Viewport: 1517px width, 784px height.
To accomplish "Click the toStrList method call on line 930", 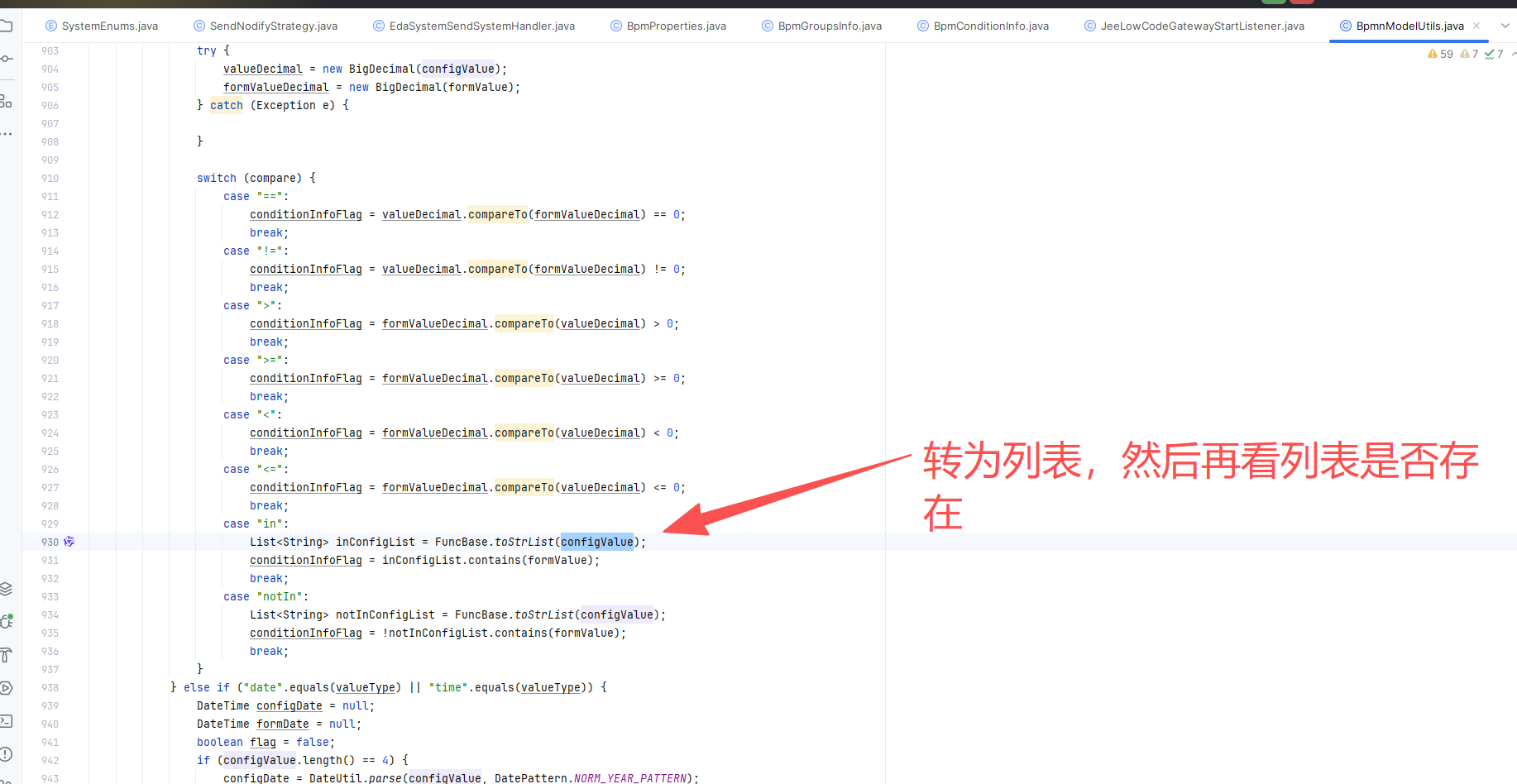I will coord(524,542).
